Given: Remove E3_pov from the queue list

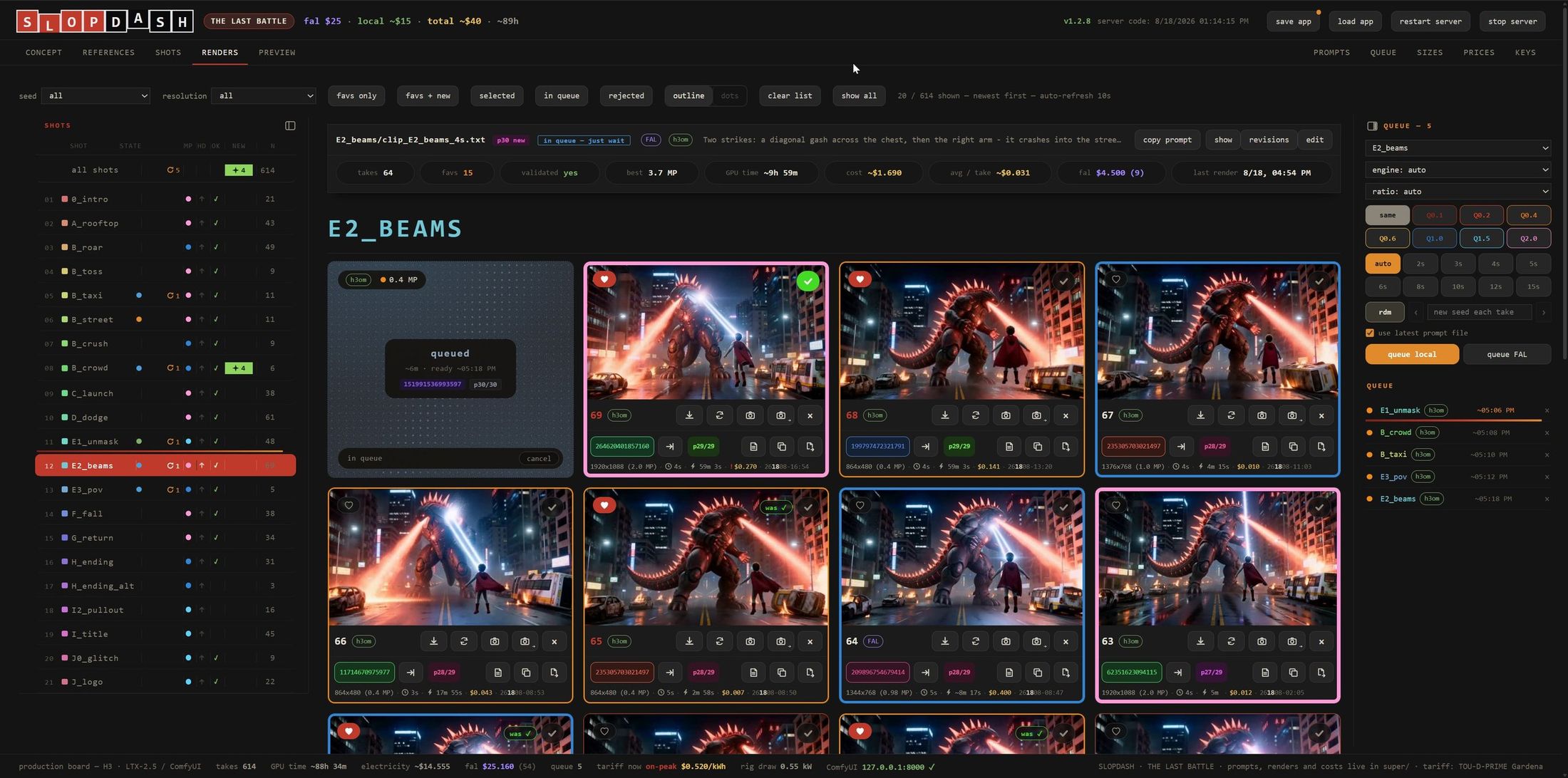Looking at the screenshot, I should [x=1547, y=477].
